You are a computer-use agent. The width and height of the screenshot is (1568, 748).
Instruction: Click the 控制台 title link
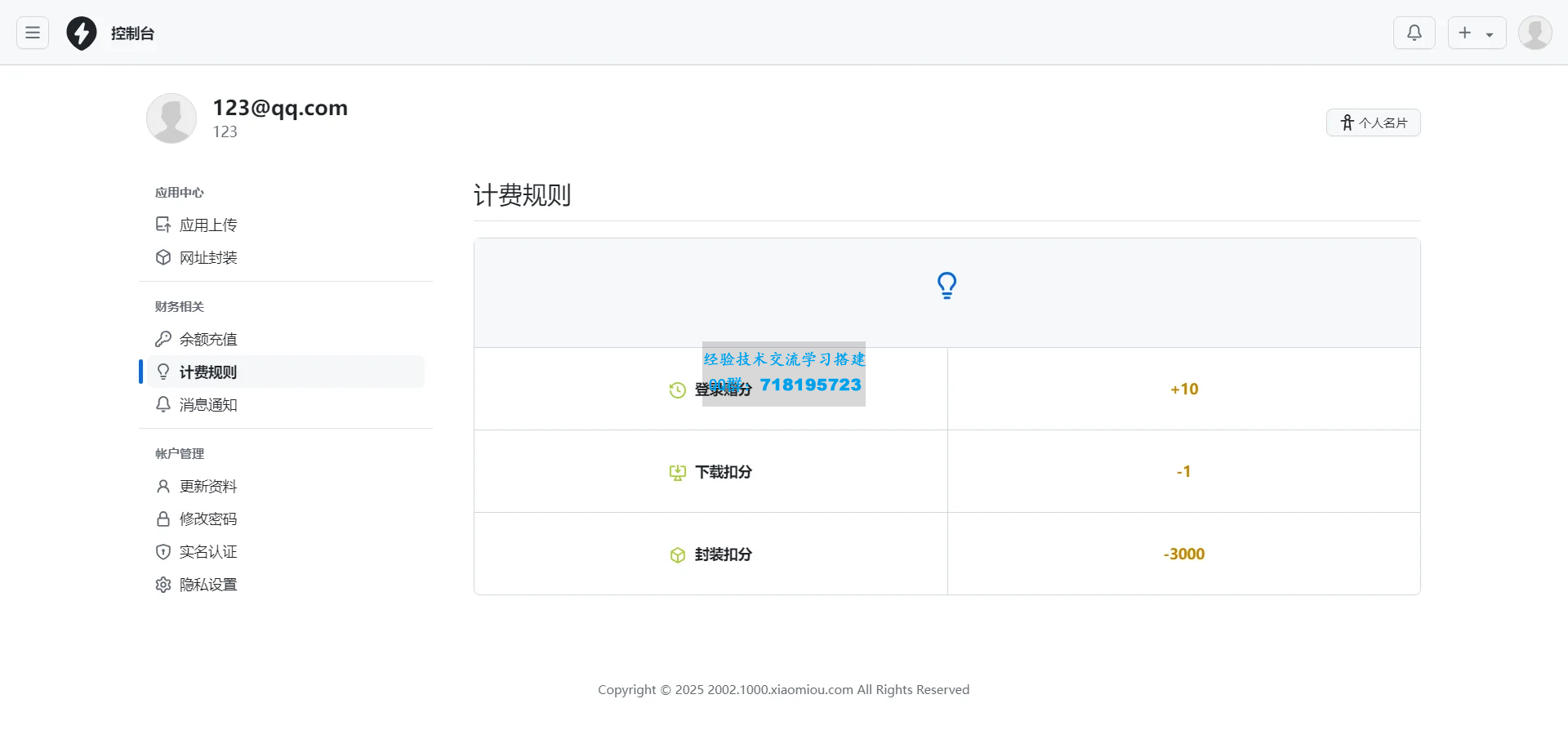point(132,33)
